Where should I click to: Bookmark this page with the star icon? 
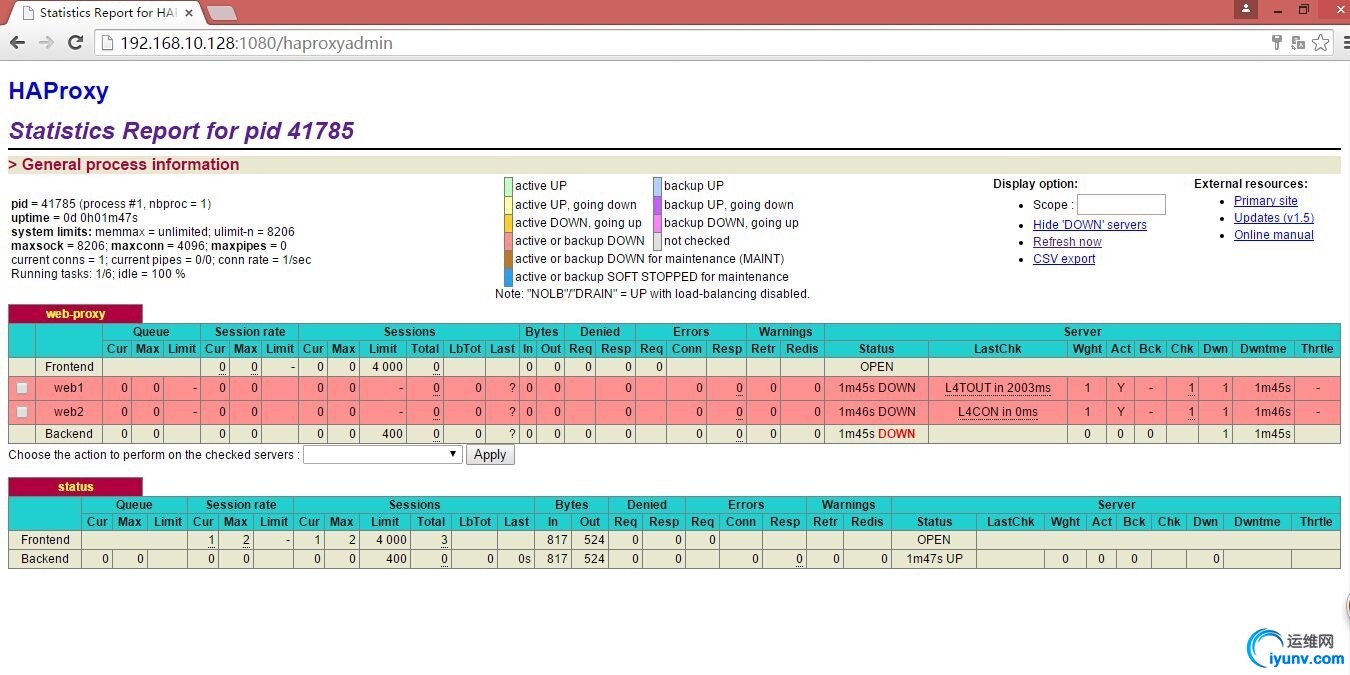tap(1320, 43)
